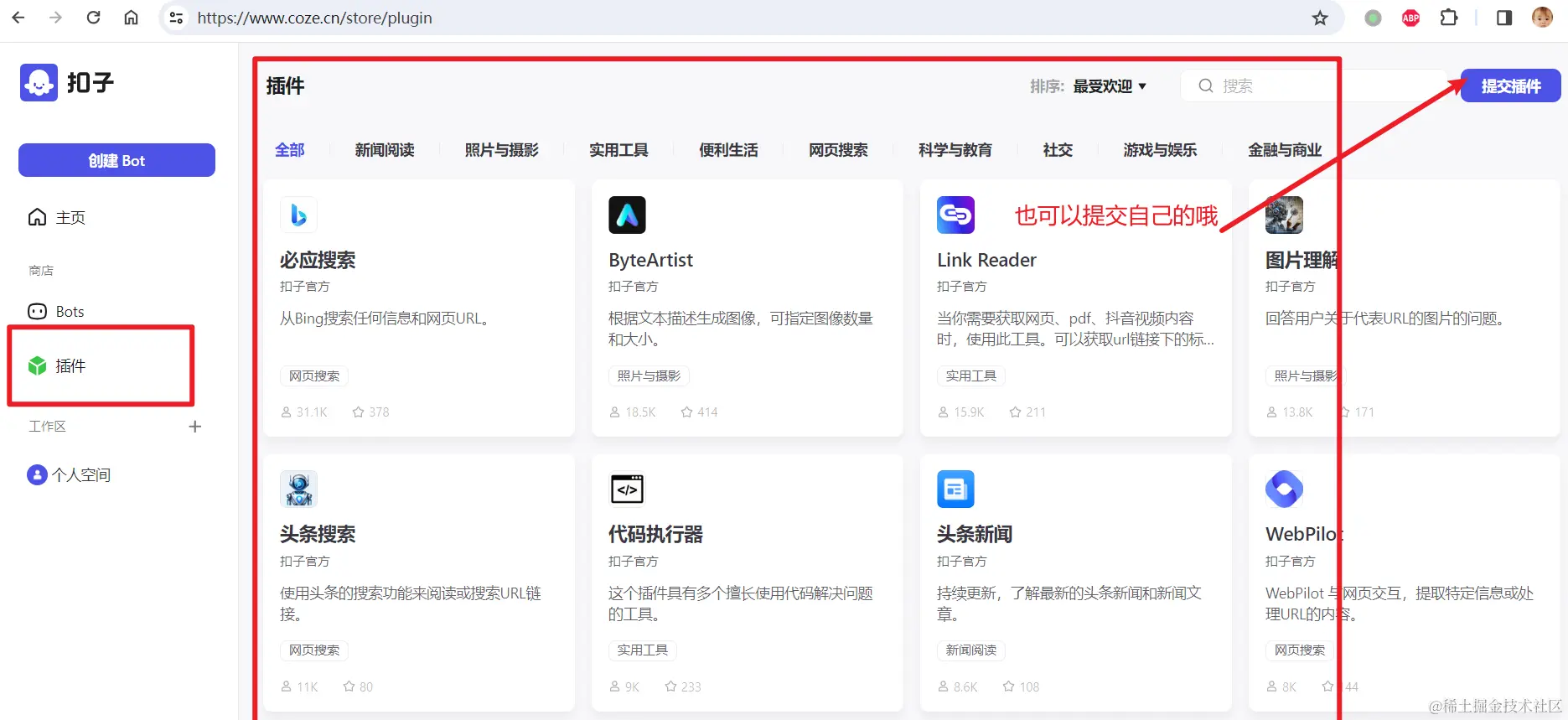Select the 科学与教育 category tab
This screenshot has width=1568, height=720.
coord(955,150)
